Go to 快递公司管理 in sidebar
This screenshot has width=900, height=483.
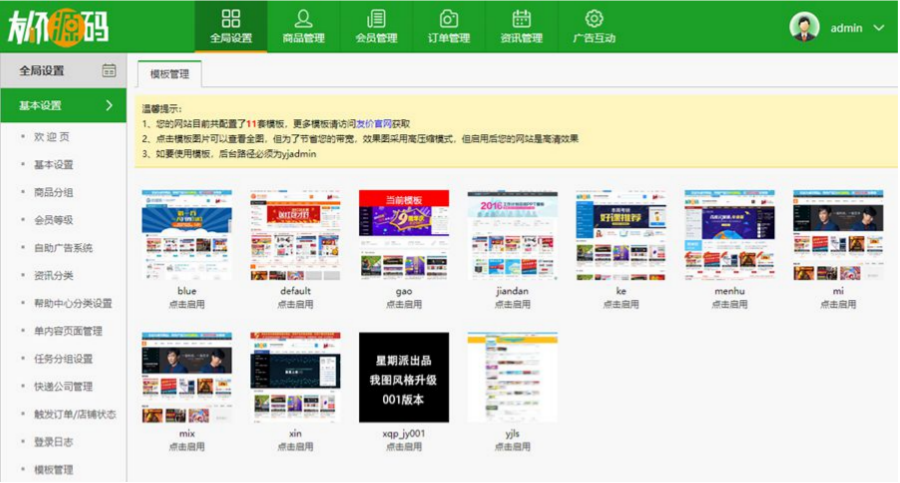point(63,386)
